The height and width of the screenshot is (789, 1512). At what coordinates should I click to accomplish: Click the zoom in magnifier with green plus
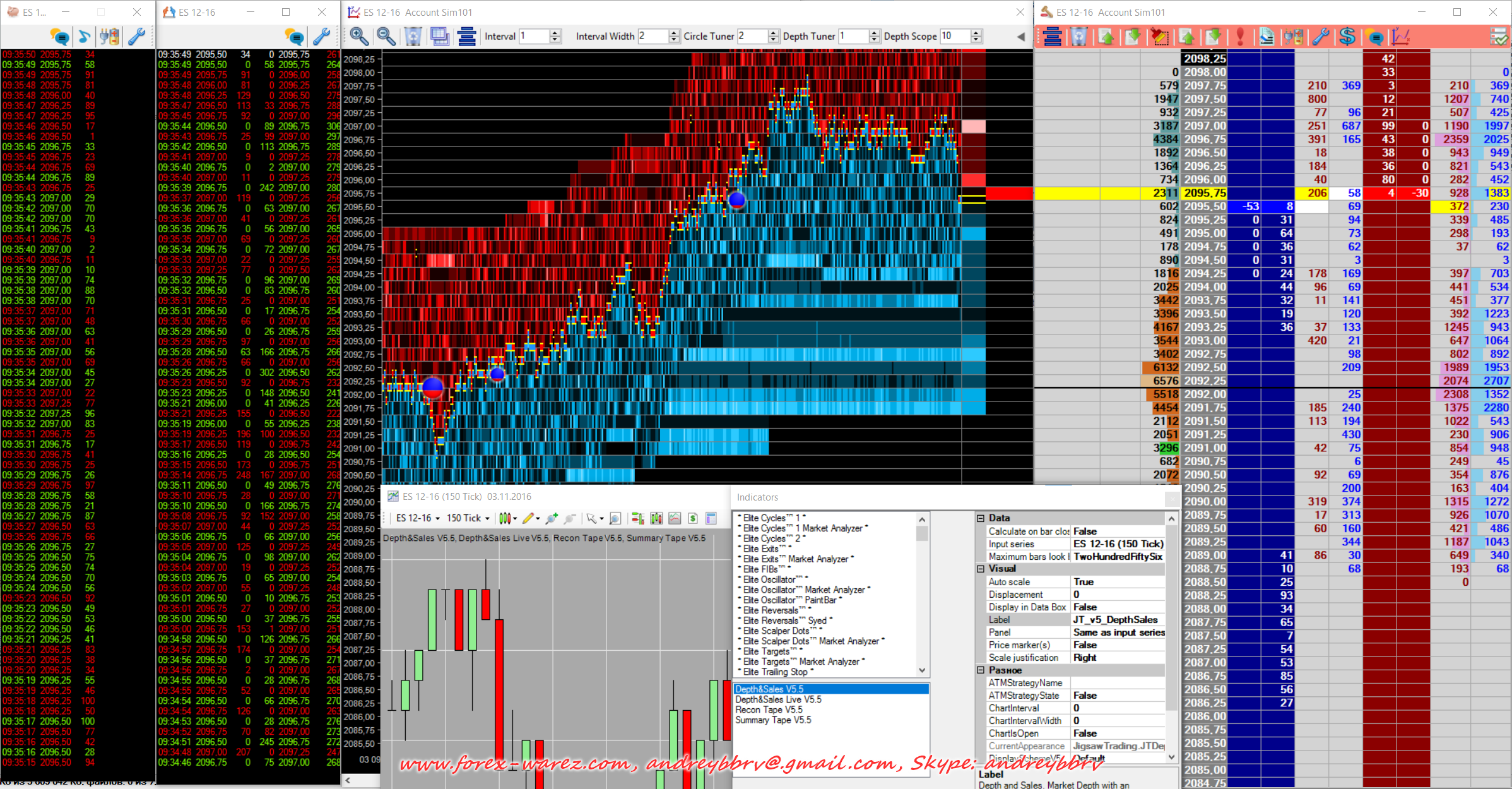click(552, 518)
